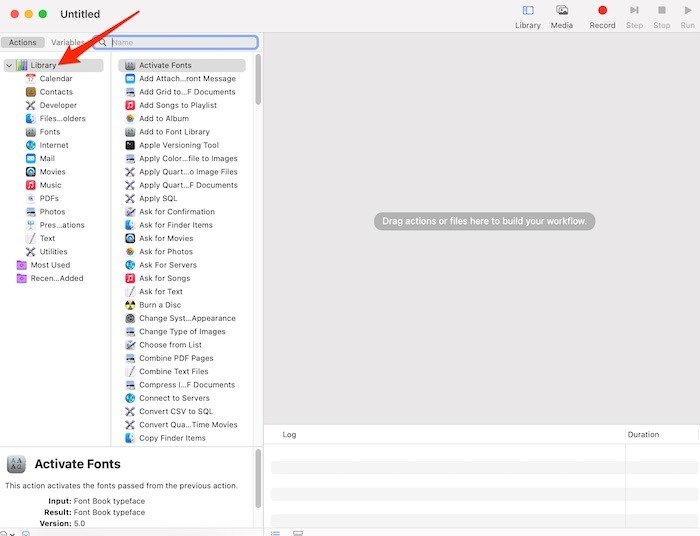This screenshot has width=700, height=536.
Task: Select the Fonts category
Action: 43,132
